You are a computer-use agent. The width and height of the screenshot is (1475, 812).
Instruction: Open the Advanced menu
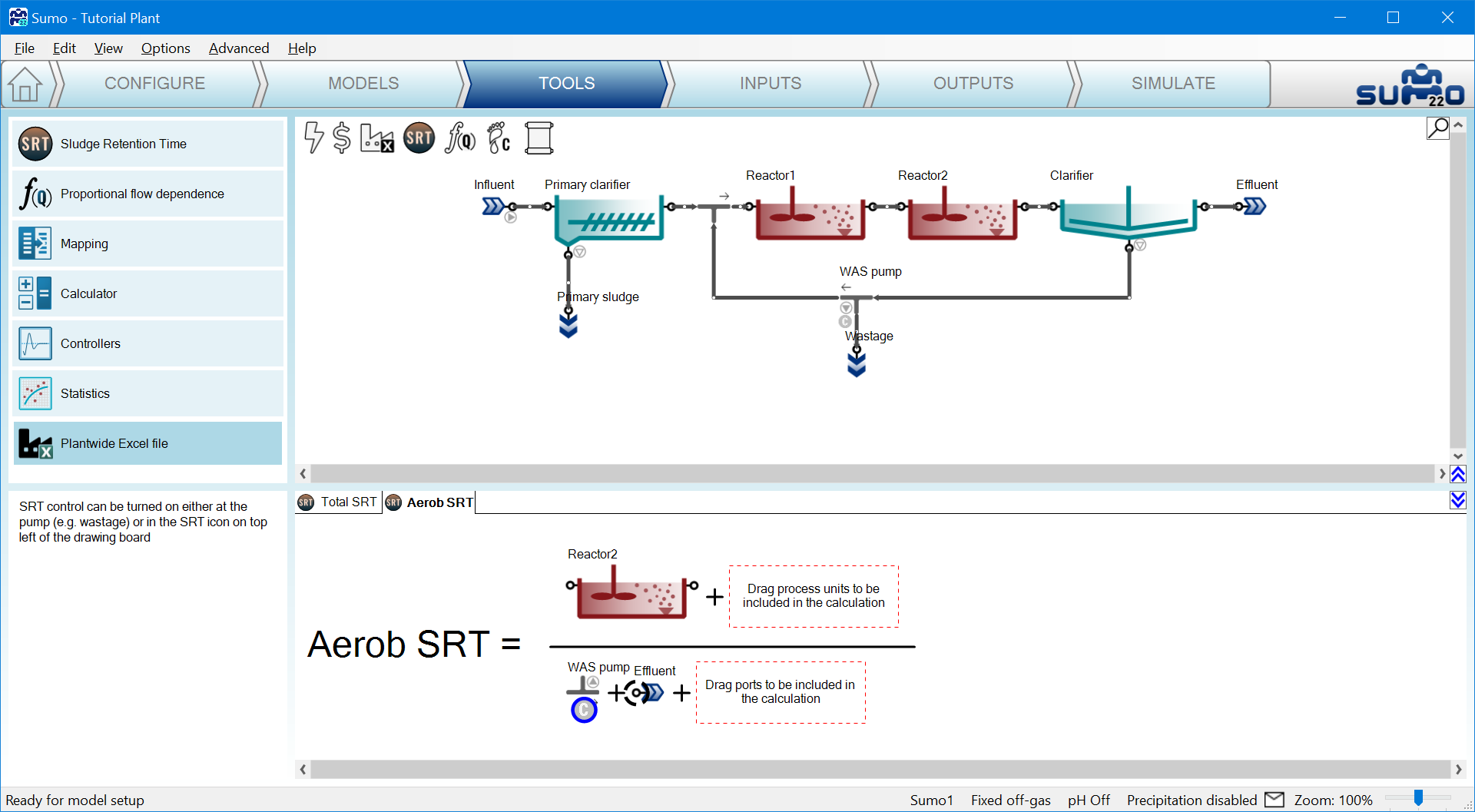point(238,48)
